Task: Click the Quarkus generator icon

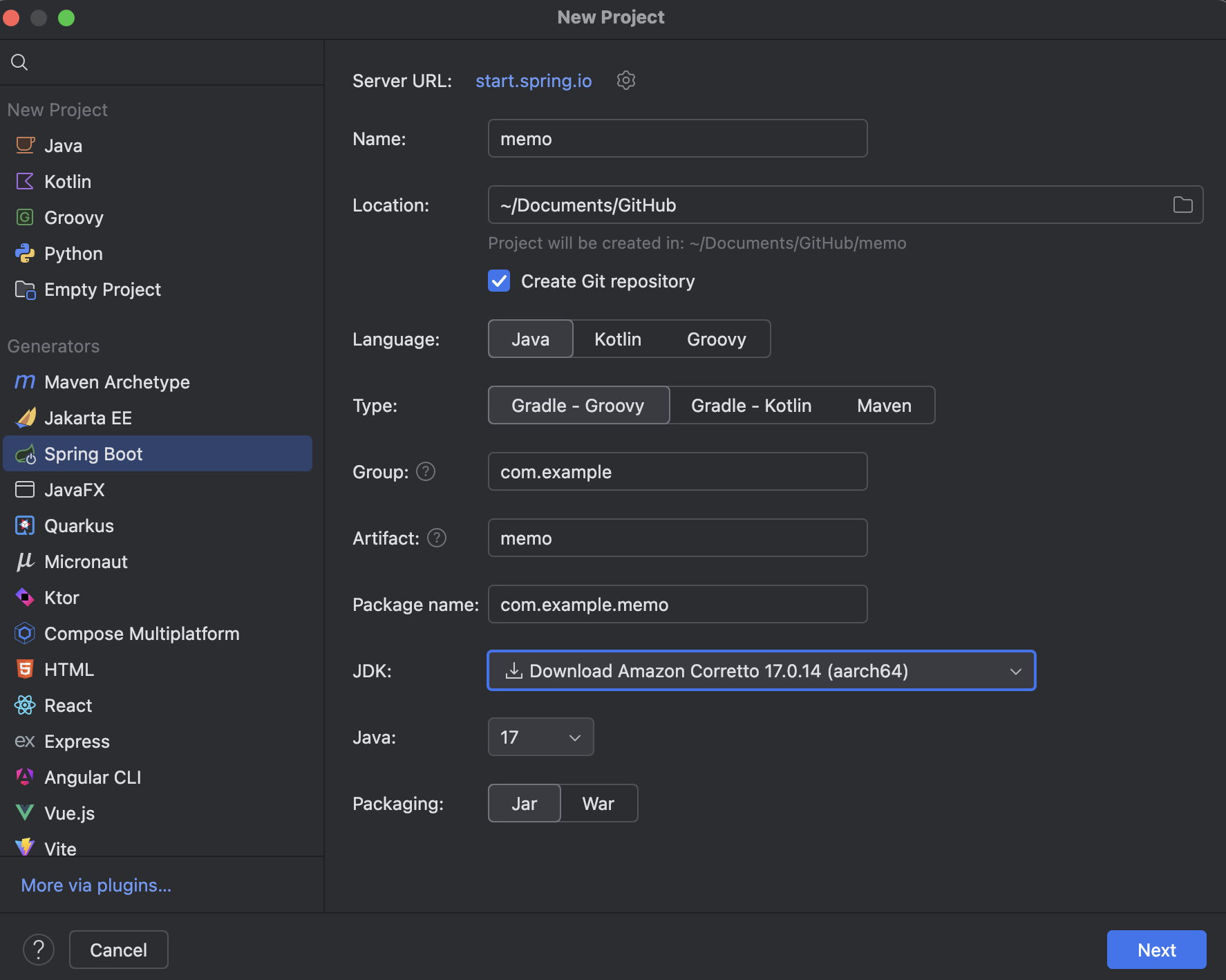Action: (25, 526)
